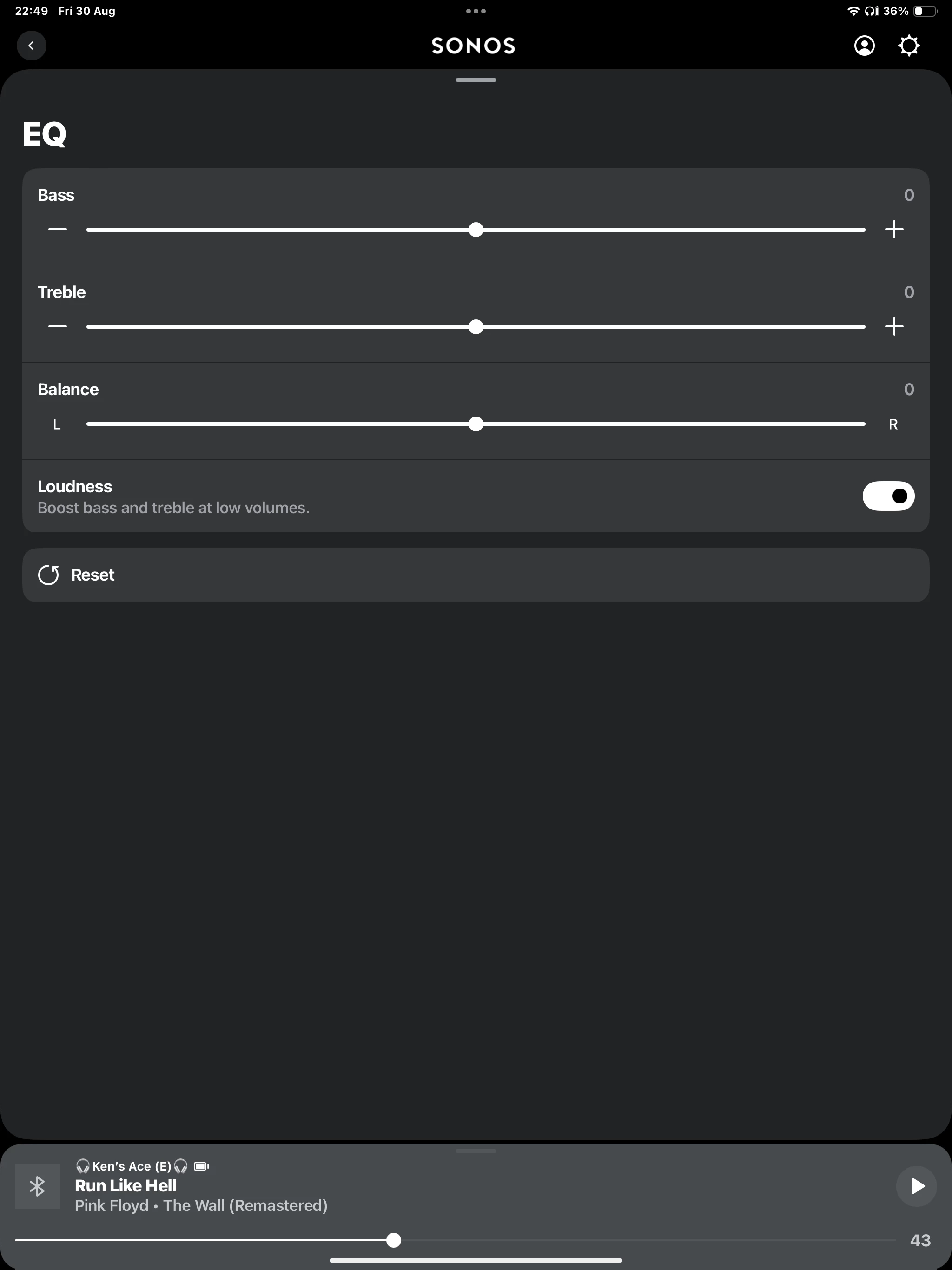The width and height of the screenshot is (952, 1270).
Task: Open the now playing track Run Like Hell
Action: point(126,1185)
